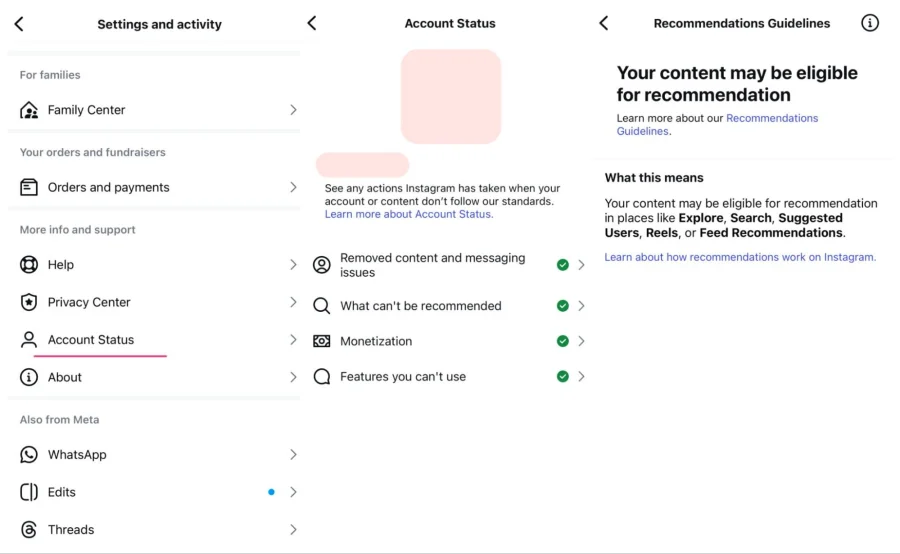
Task: Open Learn about how recommendations work link
Action: [739, 257]
